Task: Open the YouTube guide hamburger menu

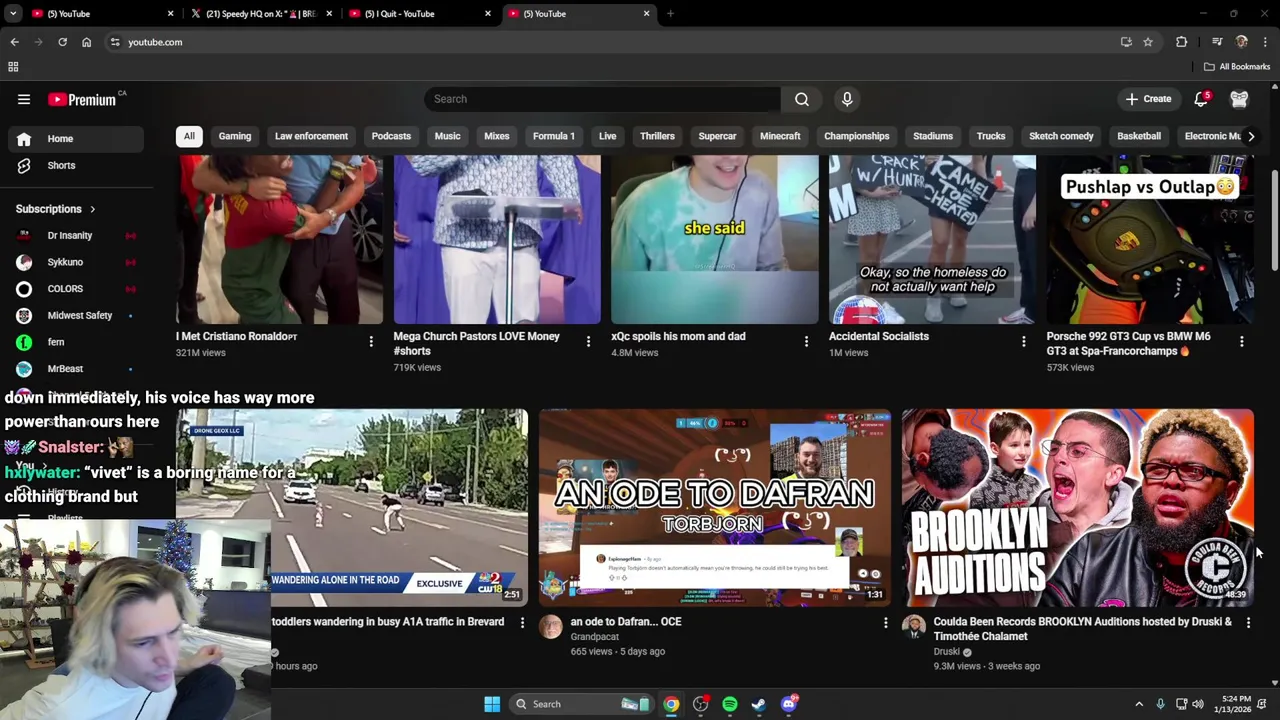Action: pos(24,99)
